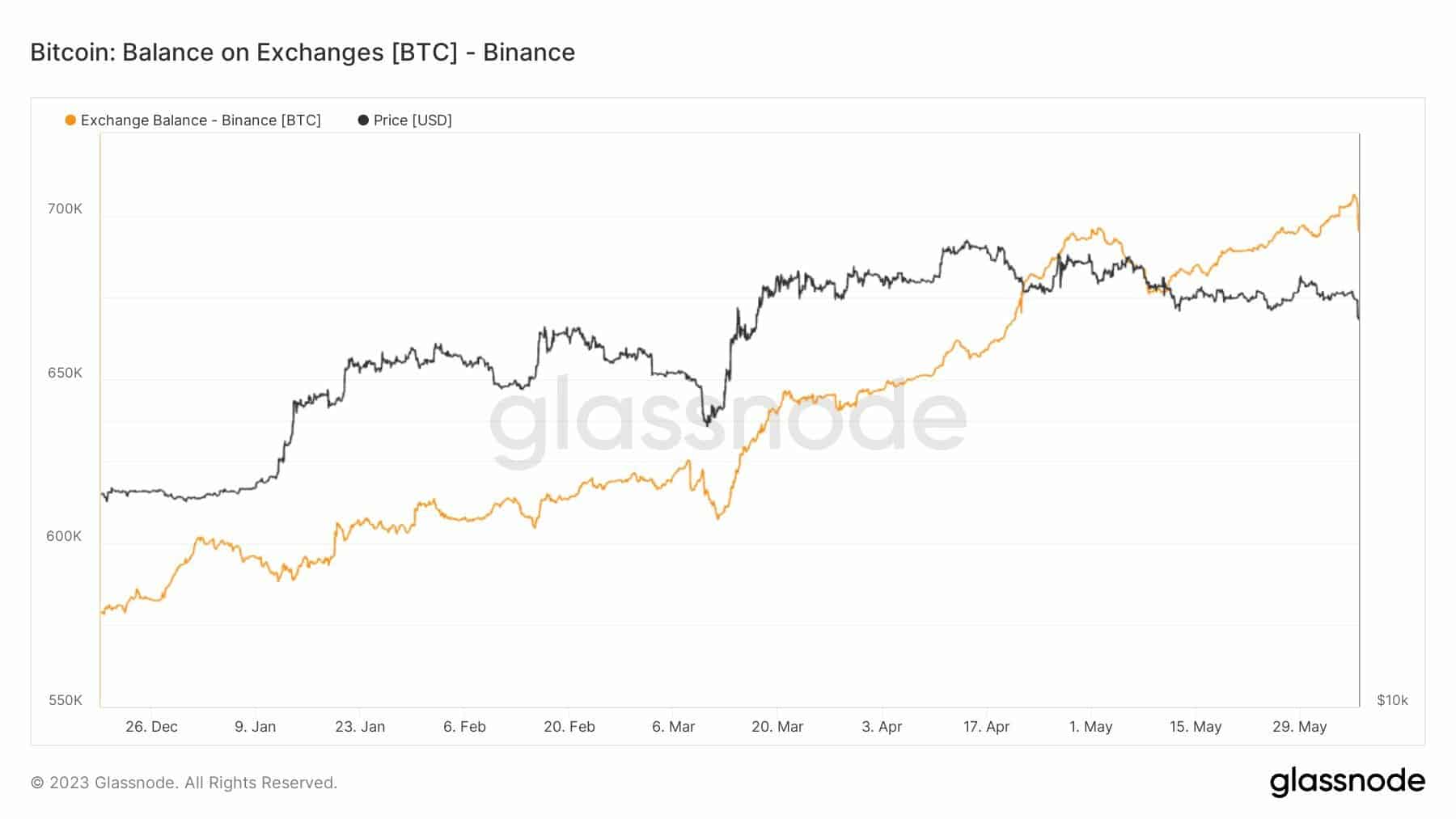Click the 700K y-axis label
Viewport: 1456px width, 819px height.
point(65,209)
